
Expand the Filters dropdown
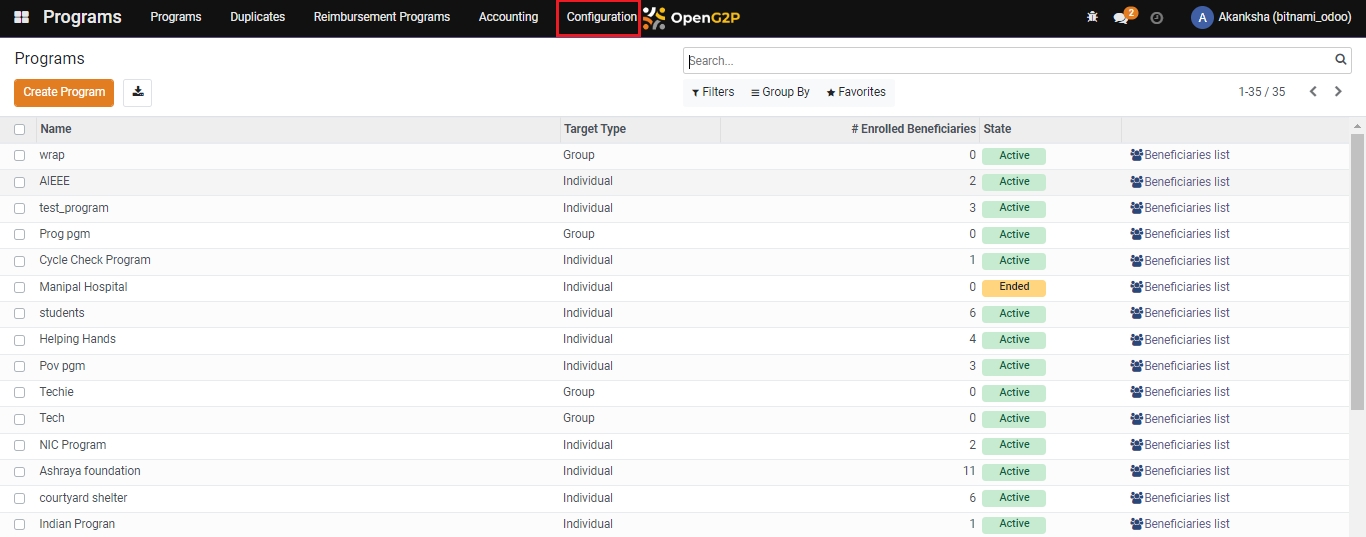[713, 92]
